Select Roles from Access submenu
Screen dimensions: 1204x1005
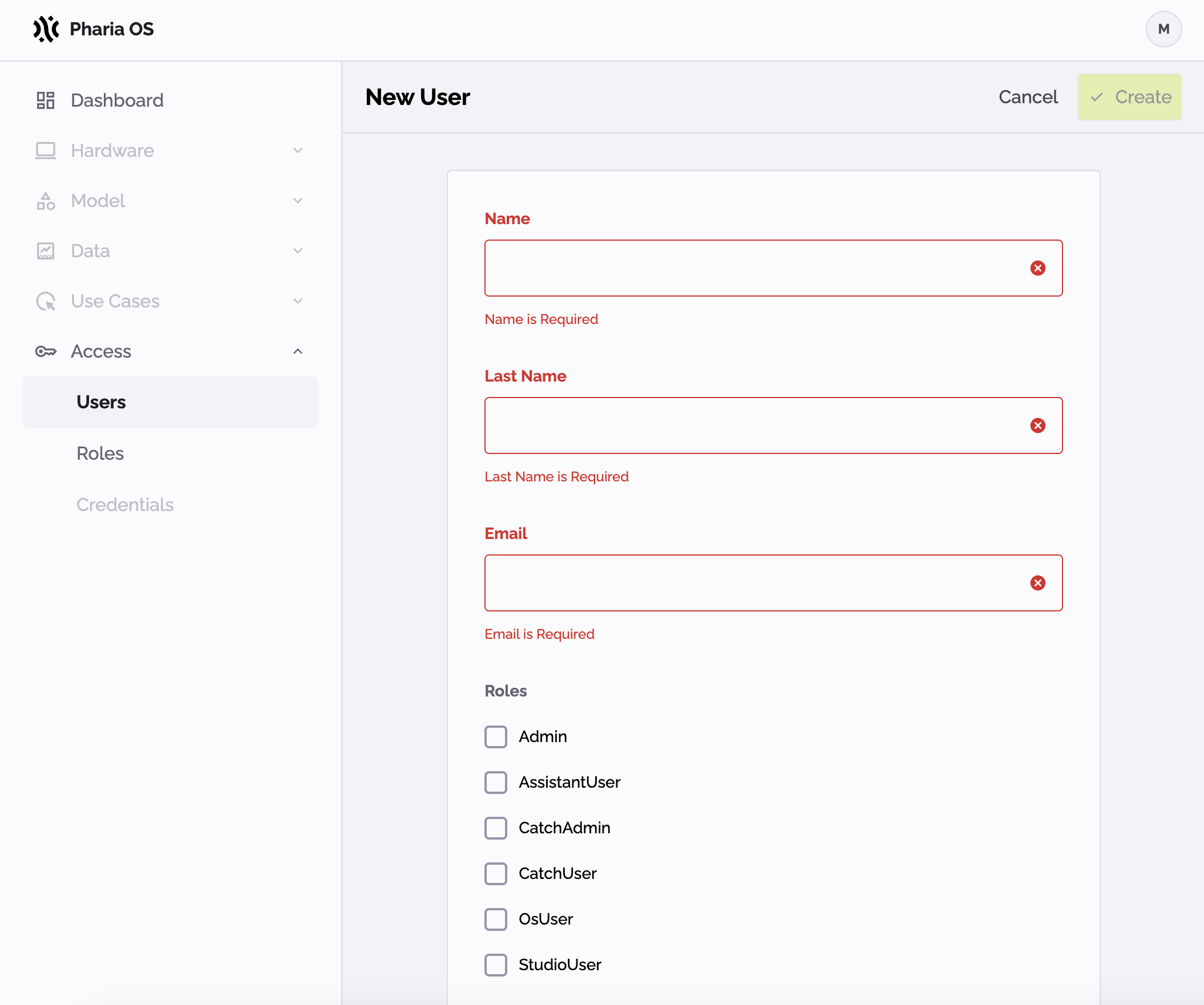click(100, 453)
